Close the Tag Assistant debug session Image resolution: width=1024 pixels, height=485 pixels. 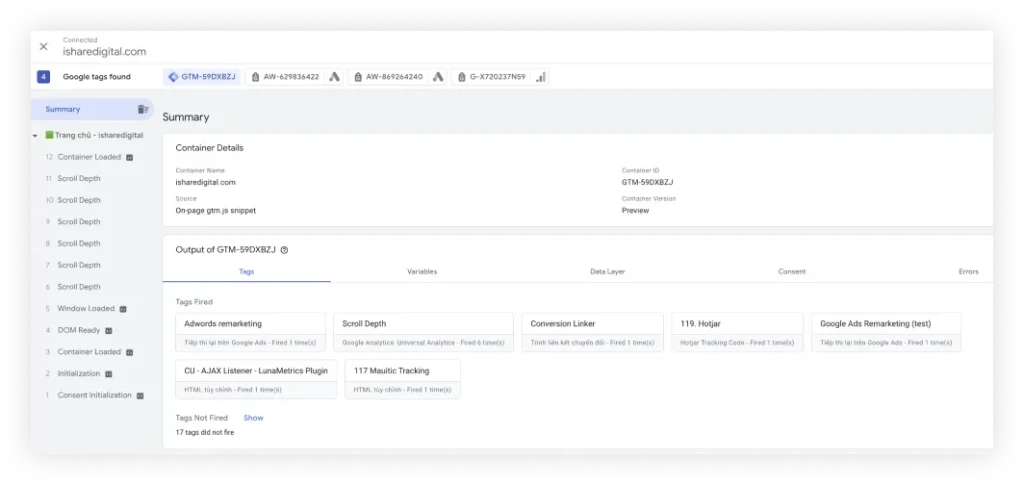click(43, 46)
